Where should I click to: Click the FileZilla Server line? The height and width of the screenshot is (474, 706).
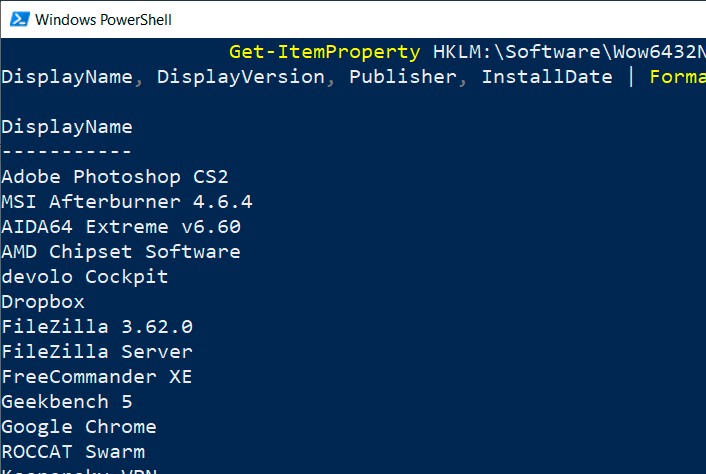[x=97, y=352]
